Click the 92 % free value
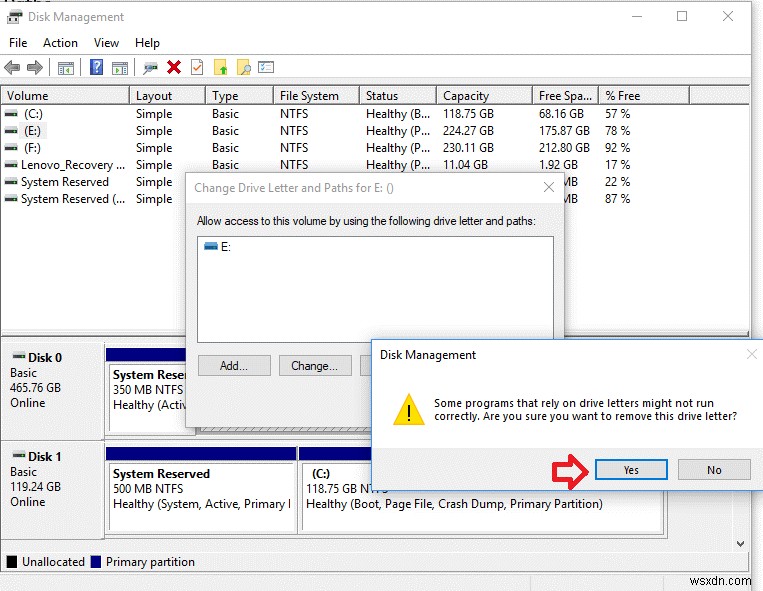 point(618,148)
